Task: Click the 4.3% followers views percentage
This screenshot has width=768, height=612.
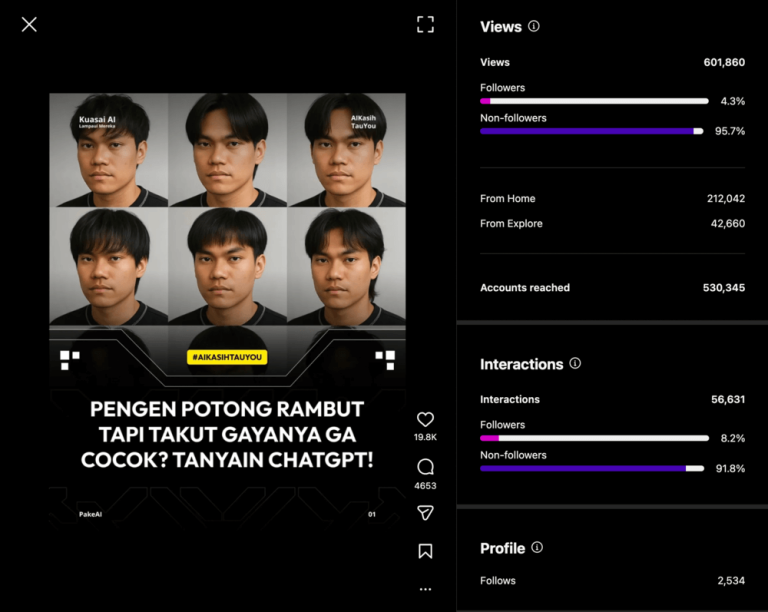Action: click(733, 101)
